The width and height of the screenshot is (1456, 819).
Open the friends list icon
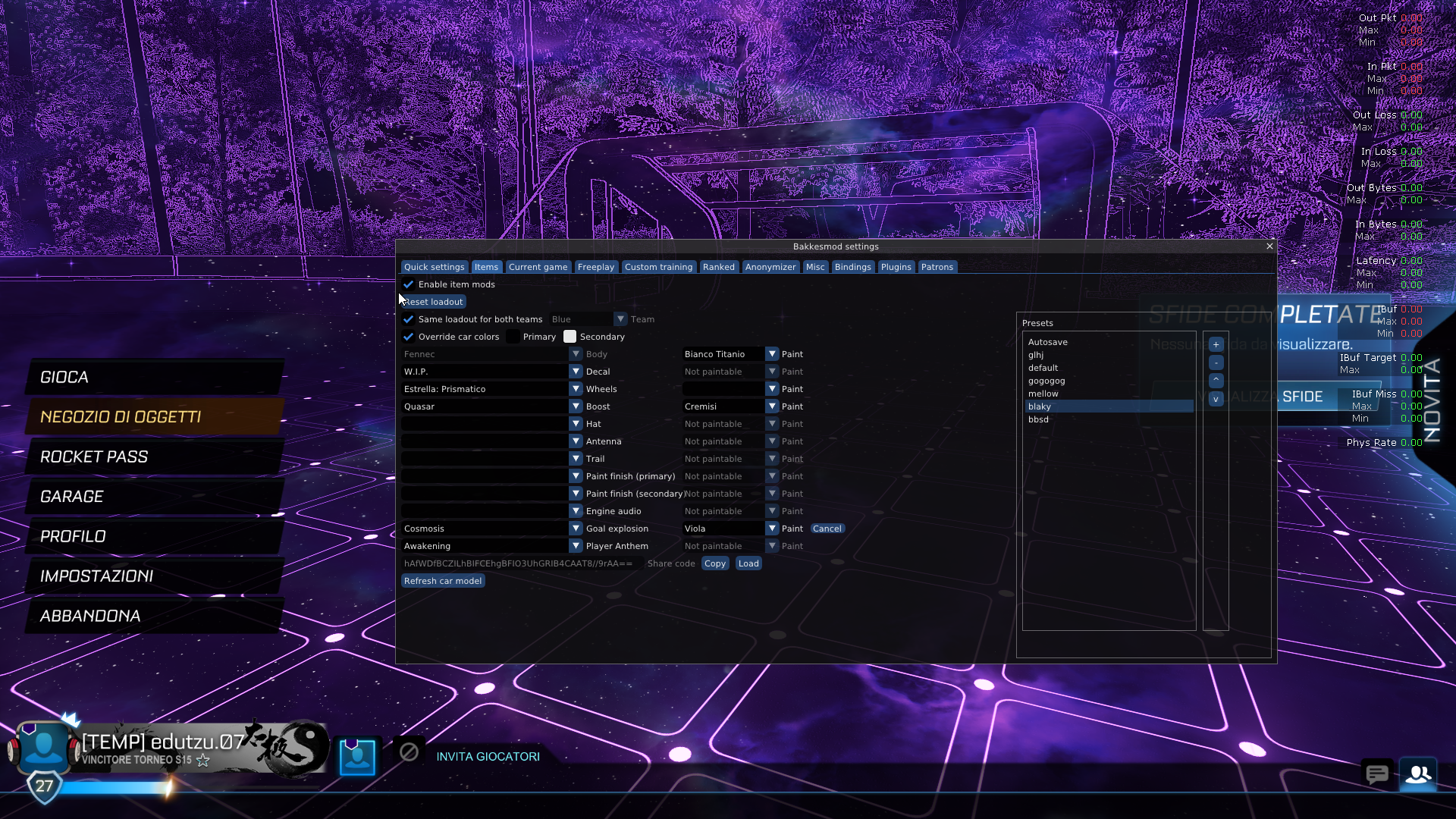point(1417,774)
